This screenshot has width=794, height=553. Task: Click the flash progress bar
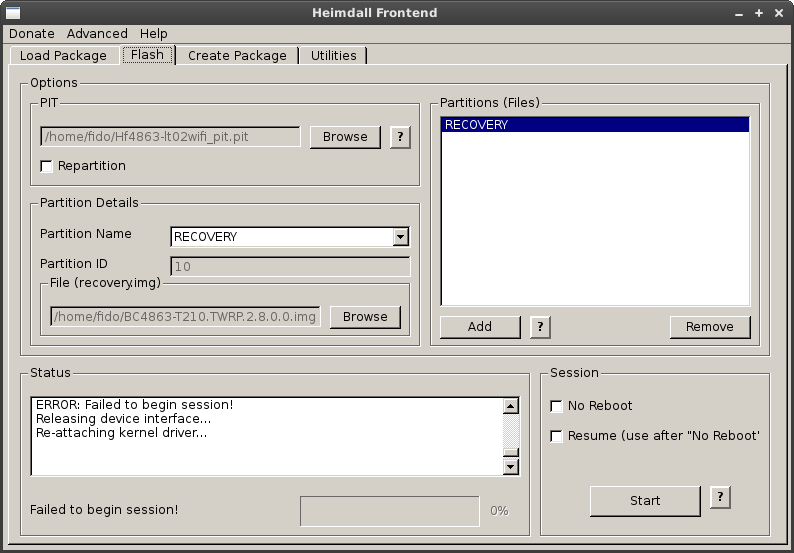coord(390,511)
